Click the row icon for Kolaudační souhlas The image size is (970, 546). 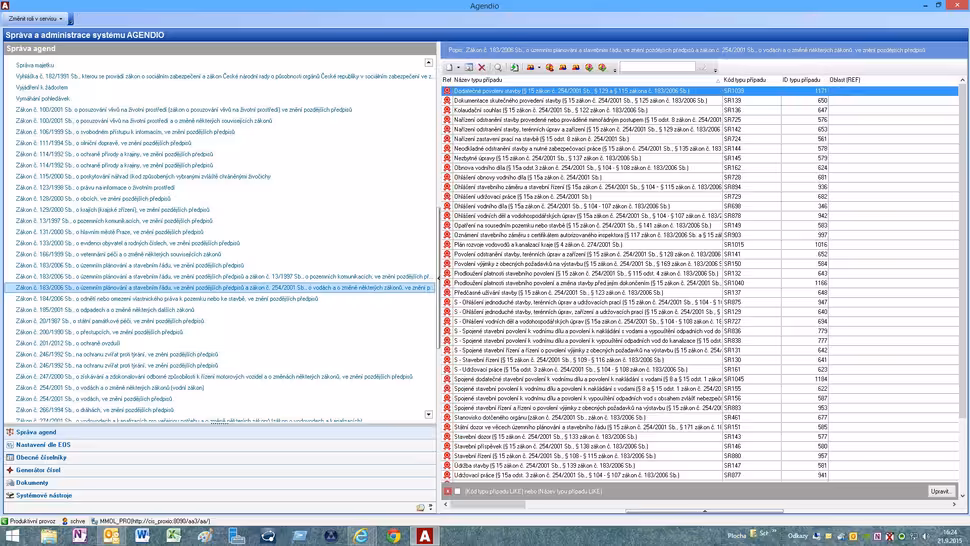click(x=447, y=110)
